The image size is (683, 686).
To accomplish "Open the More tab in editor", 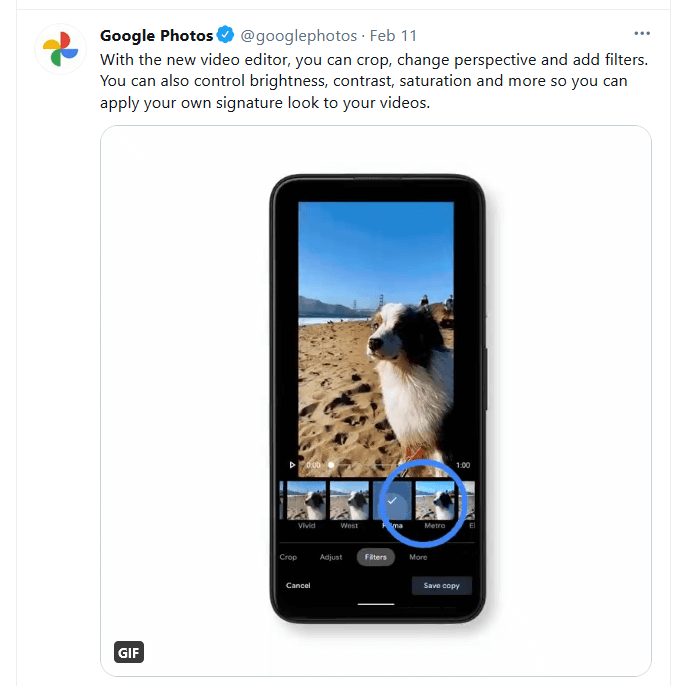I will point(418,557).
